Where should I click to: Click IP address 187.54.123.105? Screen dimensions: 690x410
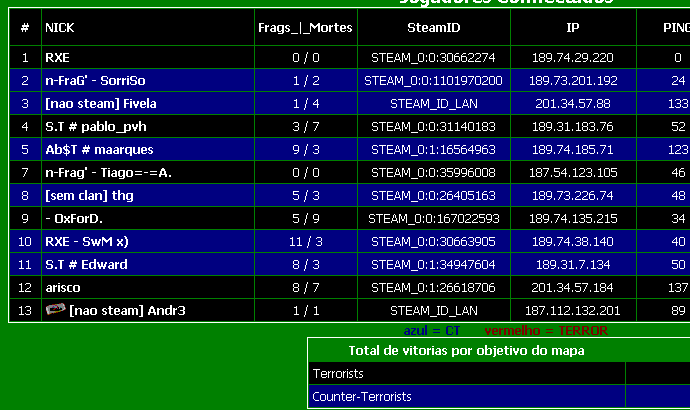[573, 172]
